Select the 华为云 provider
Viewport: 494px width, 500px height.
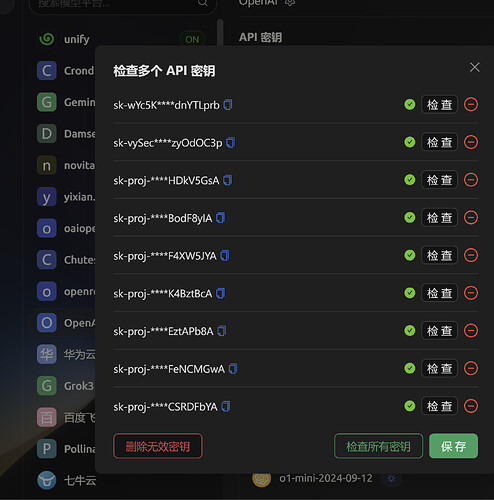click(65, 354)
